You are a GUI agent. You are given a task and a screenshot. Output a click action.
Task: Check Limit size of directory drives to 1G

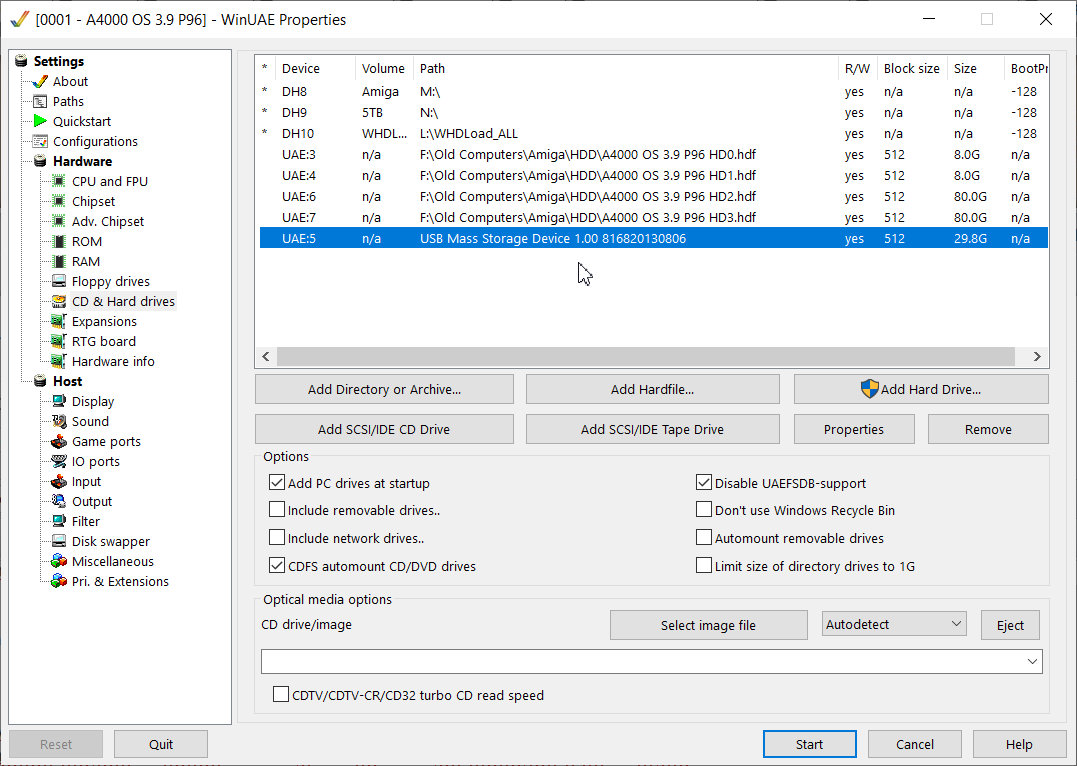(x=703, y=565)
